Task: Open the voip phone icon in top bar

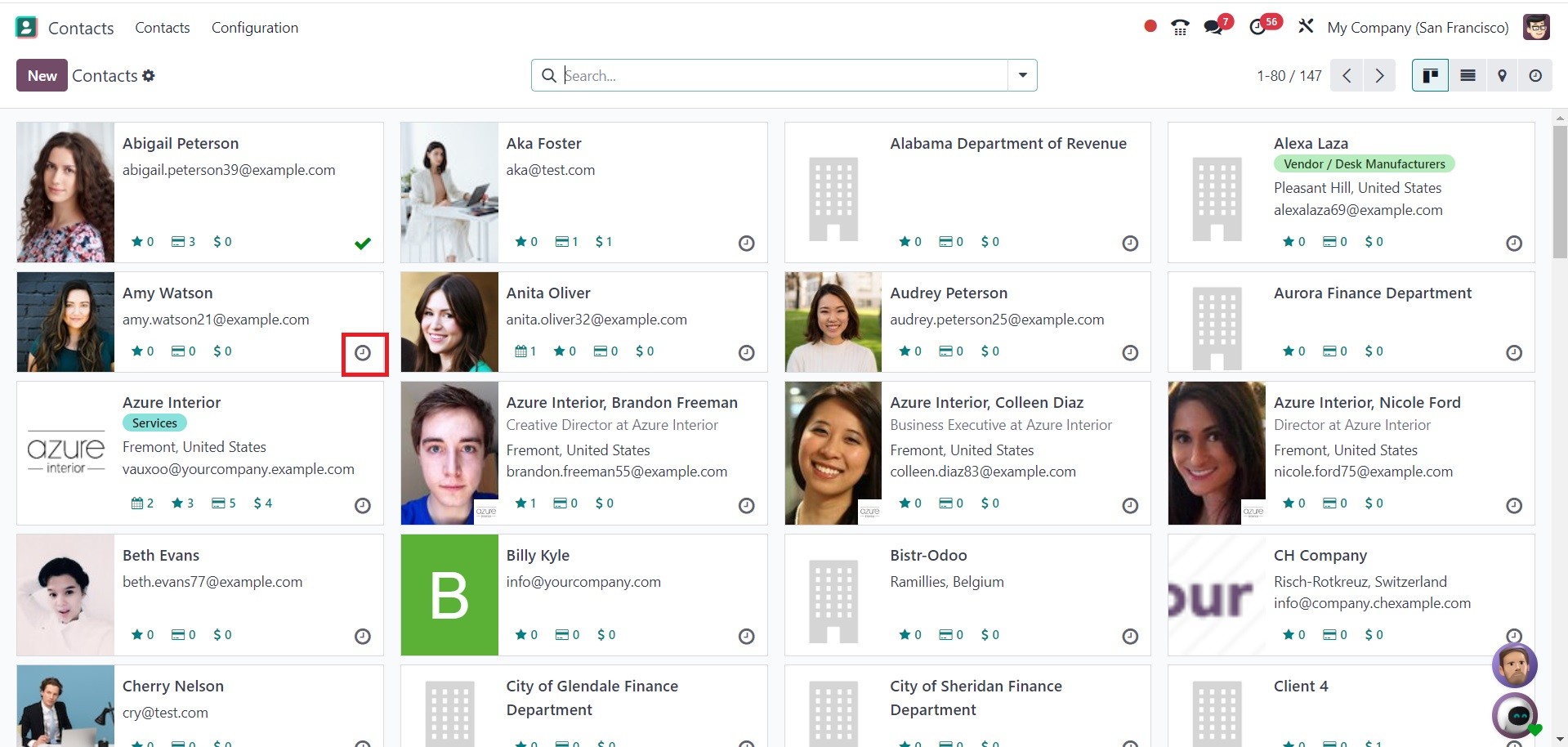Action: point(1180,27)
